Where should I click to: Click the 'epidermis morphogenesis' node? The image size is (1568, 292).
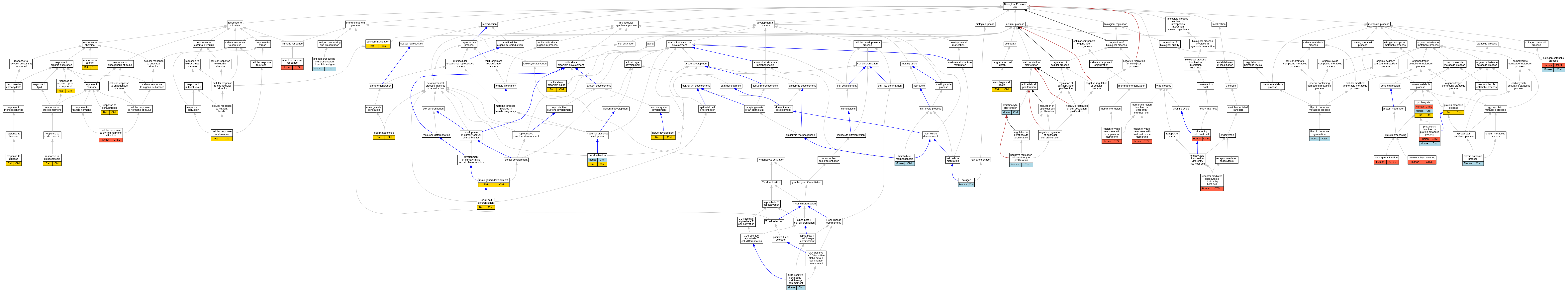tap(800, 135)
